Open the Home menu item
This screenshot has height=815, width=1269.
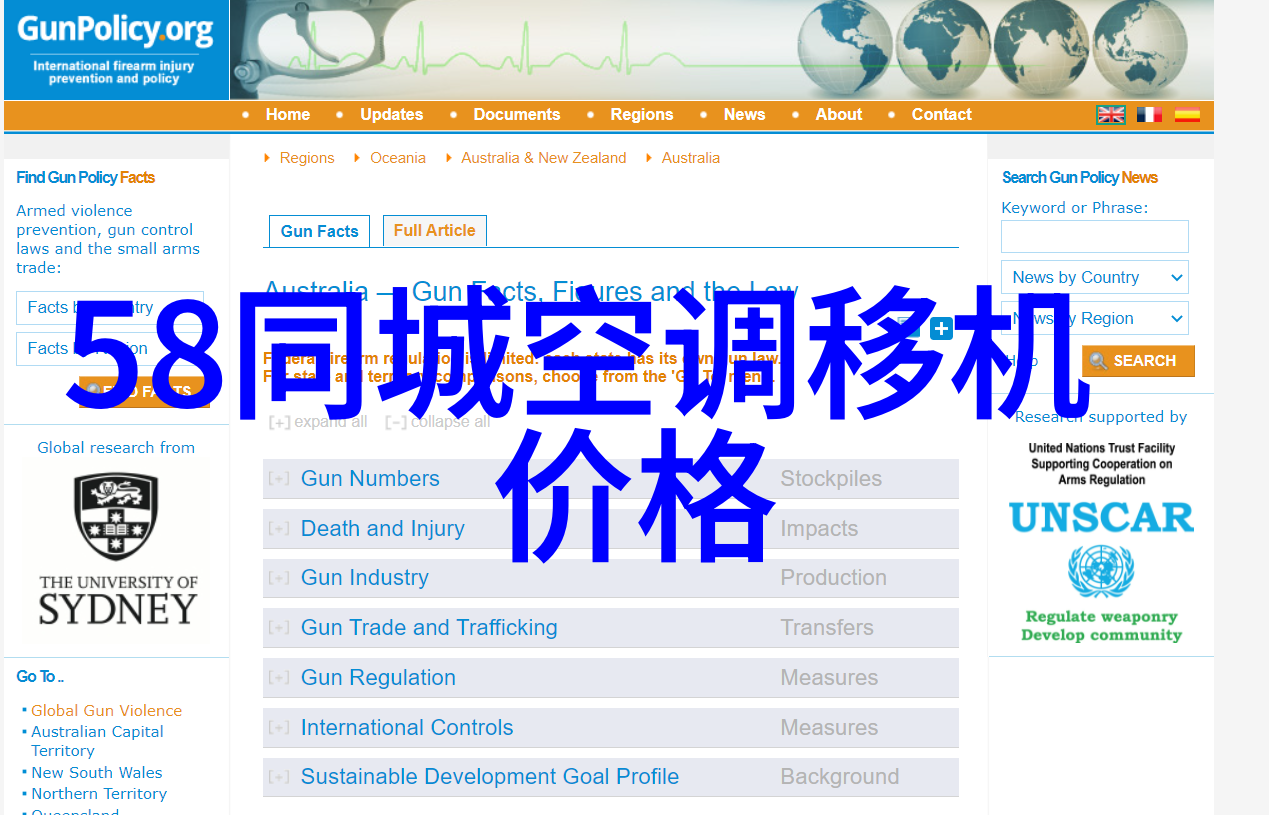(288, 115)
